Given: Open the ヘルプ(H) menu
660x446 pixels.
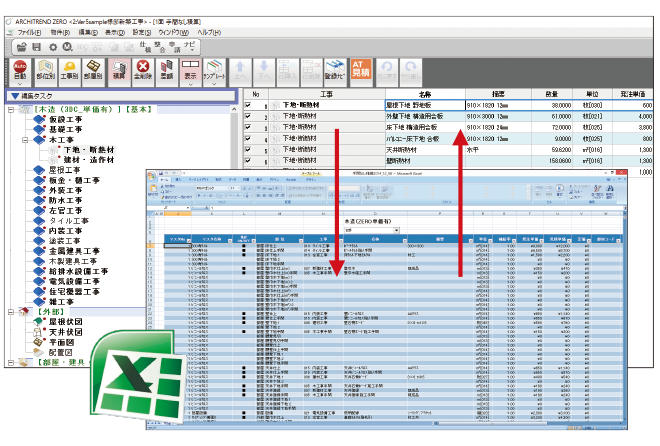Looking at the screenshot, I should [x=209, y=32].
